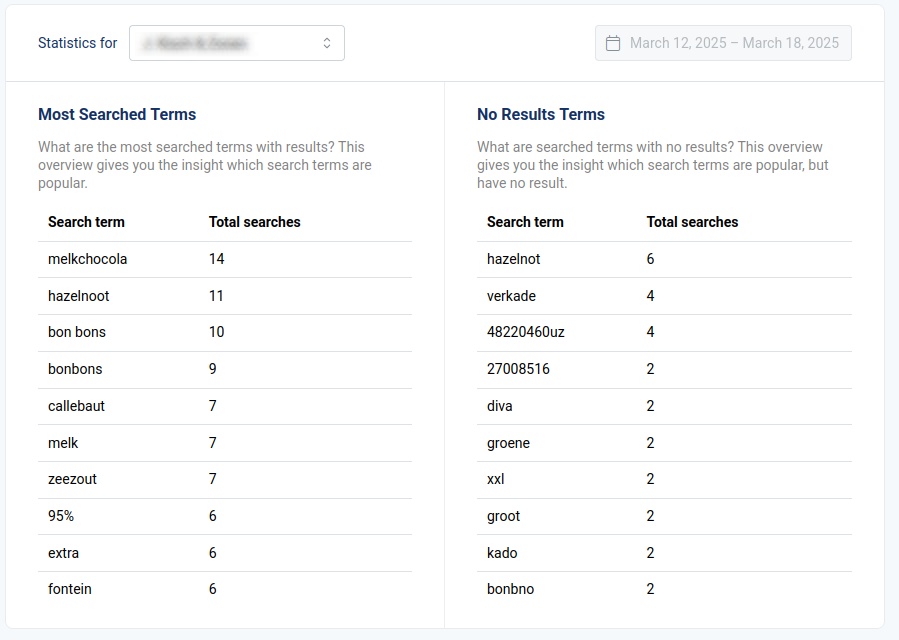Select the 48220460uz term row
Screen dimensions: 899x640
click(526, 332)
